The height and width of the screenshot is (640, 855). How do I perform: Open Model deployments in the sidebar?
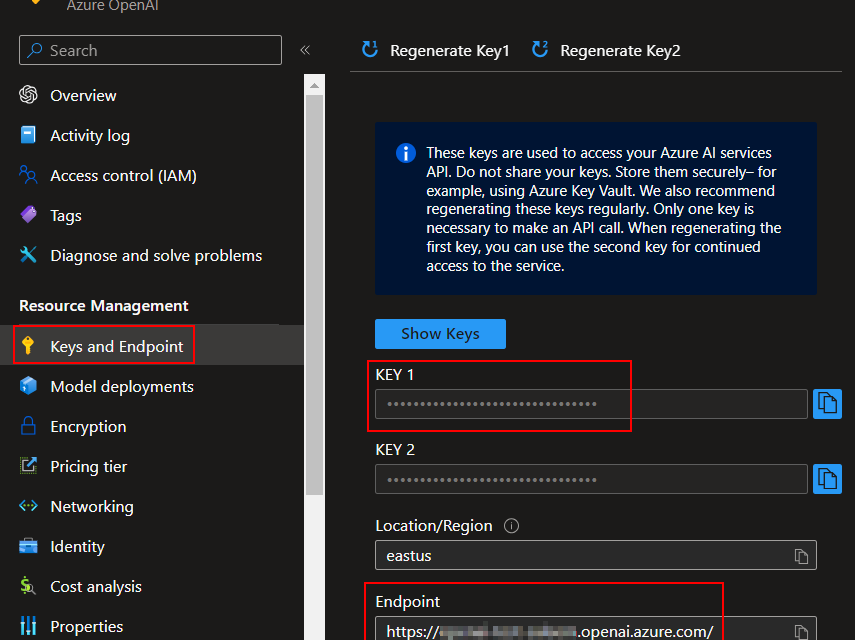(122, 387)
